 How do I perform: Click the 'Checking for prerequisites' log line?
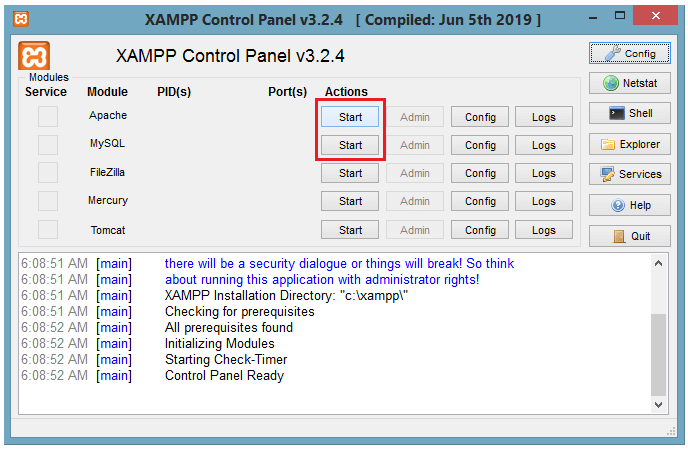point(240,311)
